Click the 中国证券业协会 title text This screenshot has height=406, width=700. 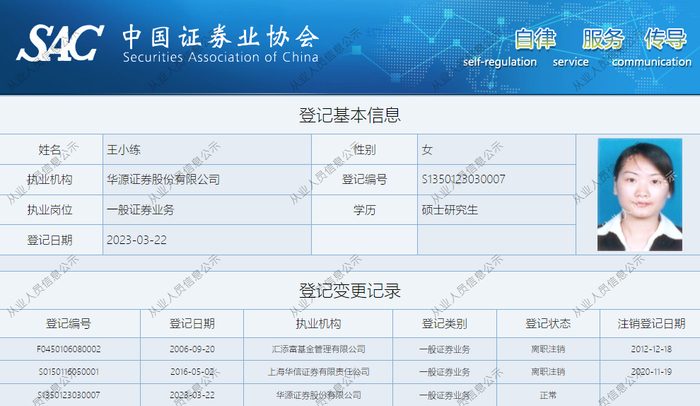click(221, 36)
